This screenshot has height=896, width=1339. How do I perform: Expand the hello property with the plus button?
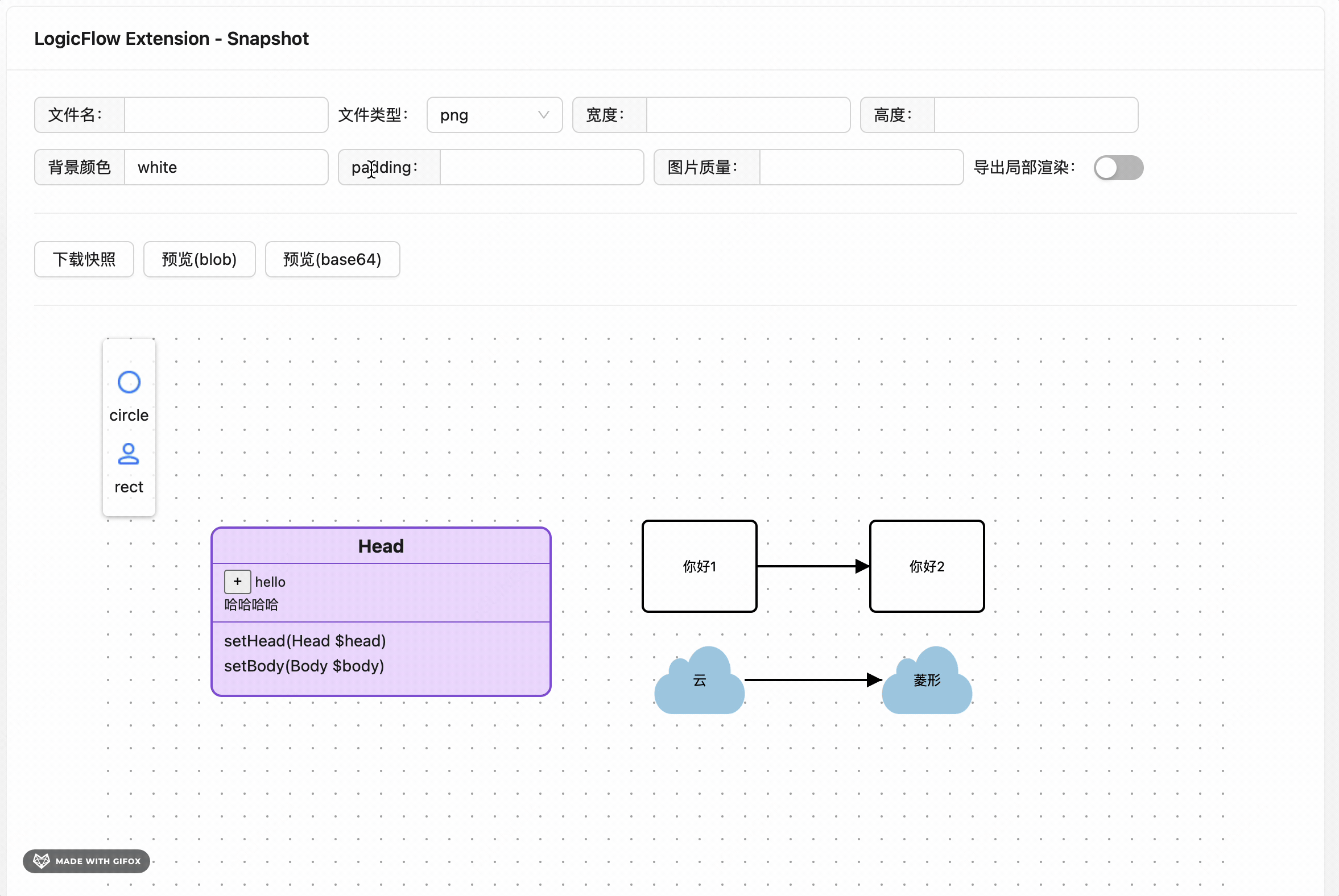(x=237, y=582)
